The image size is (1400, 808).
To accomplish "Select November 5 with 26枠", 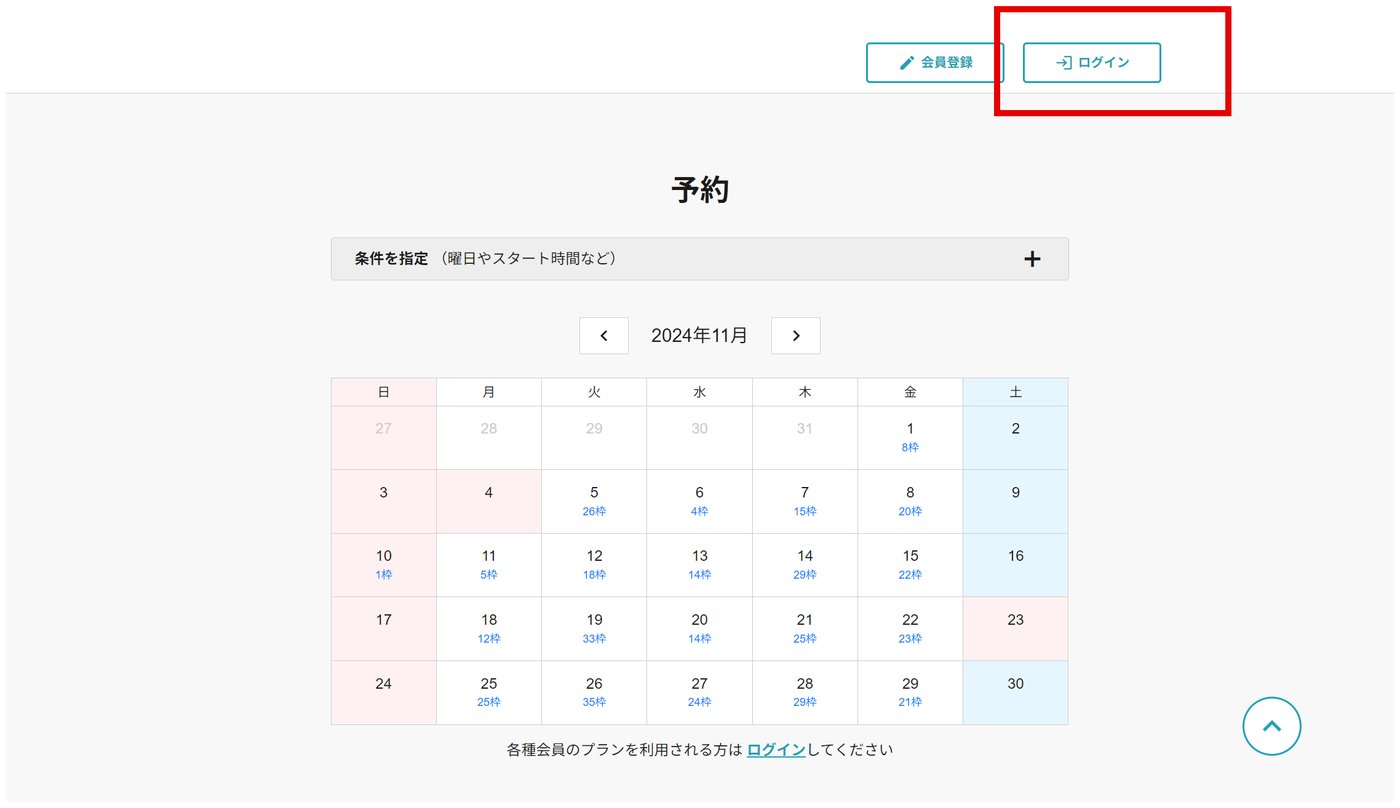I will pos(594,502).
